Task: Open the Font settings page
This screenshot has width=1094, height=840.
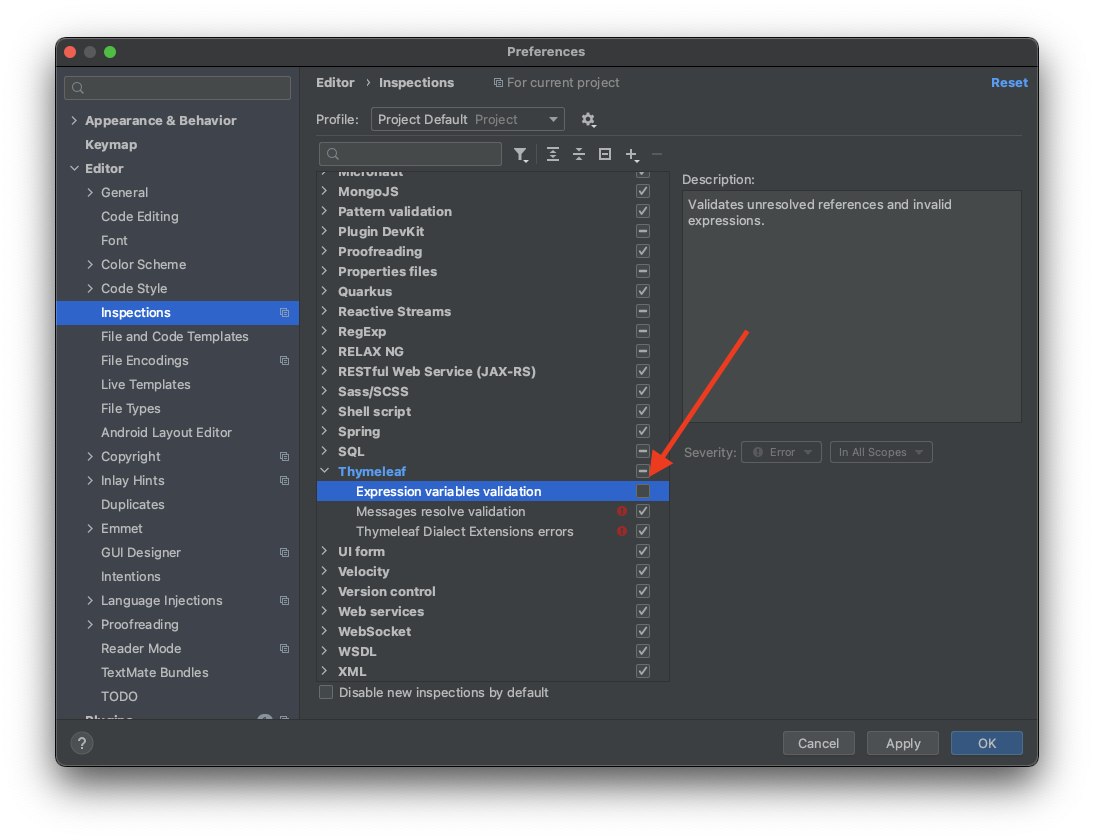Action: coord(114,241)
